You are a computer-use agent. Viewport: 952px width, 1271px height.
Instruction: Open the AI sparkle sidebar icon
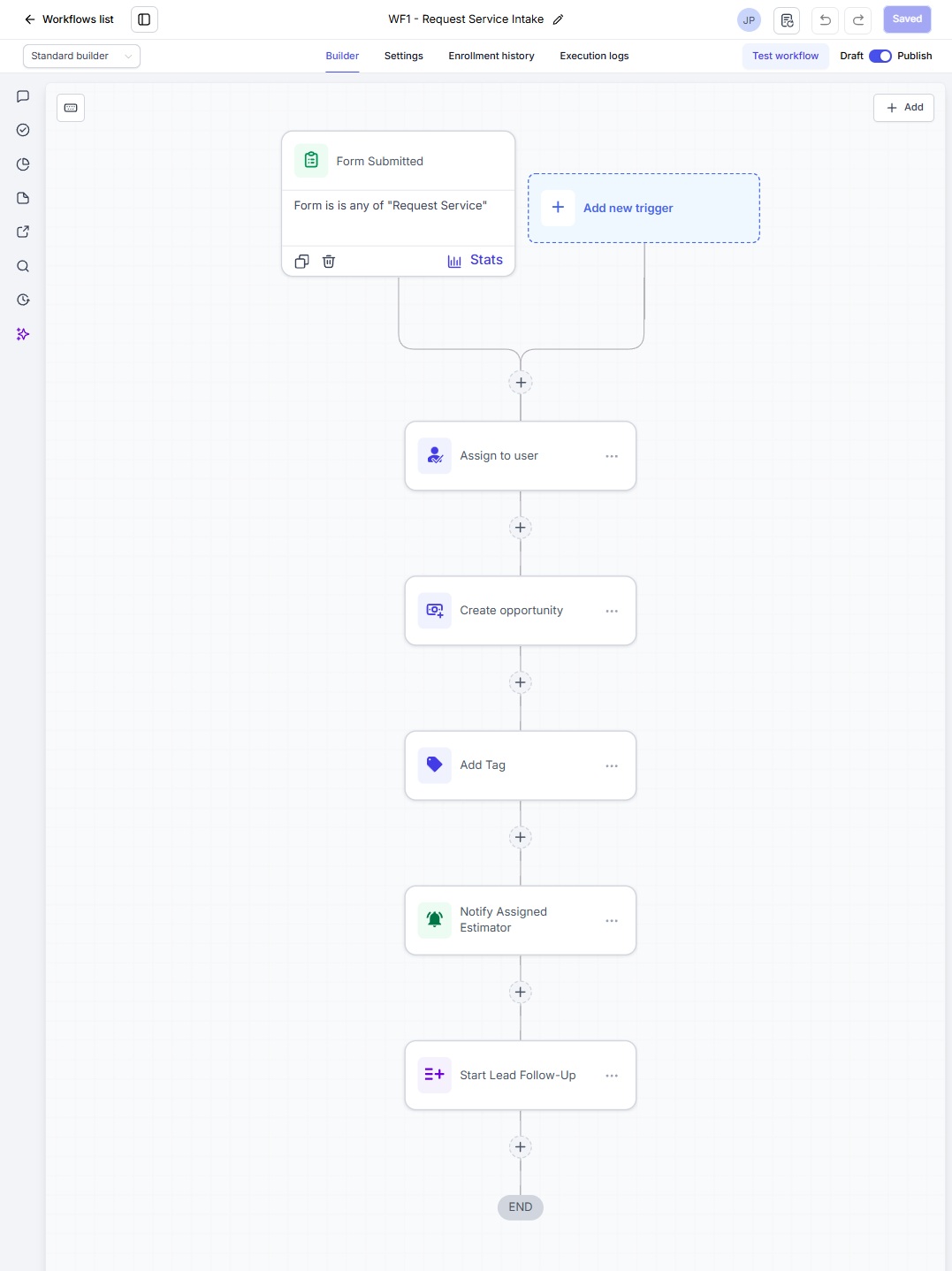pos(23,334)
